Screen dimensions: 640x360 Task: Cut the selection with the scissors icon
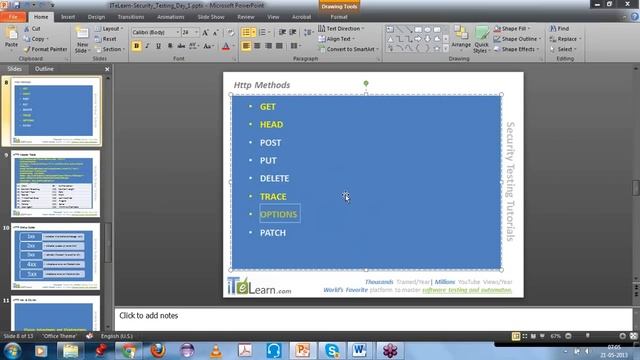pos(27,29)
